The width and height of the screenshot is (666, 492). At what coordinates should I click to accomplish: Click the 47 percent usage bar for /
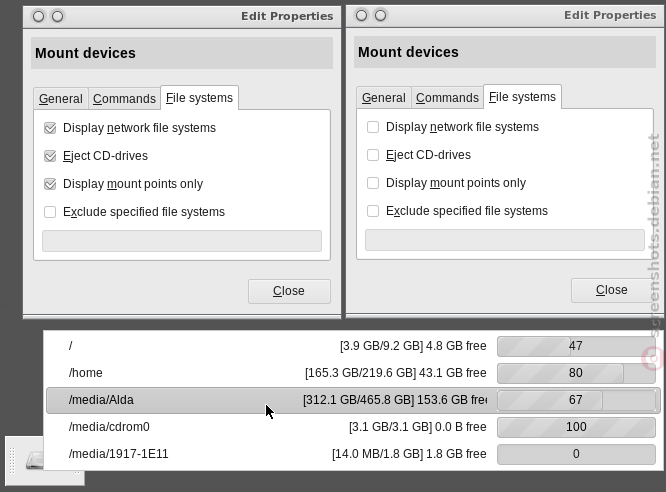[x=576, y=346]
